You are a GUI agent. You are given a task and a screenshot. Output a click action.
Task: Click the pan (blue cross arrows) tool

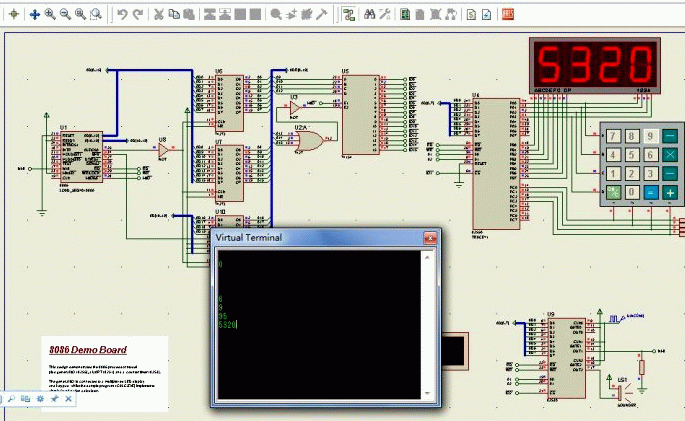point(35,14)
